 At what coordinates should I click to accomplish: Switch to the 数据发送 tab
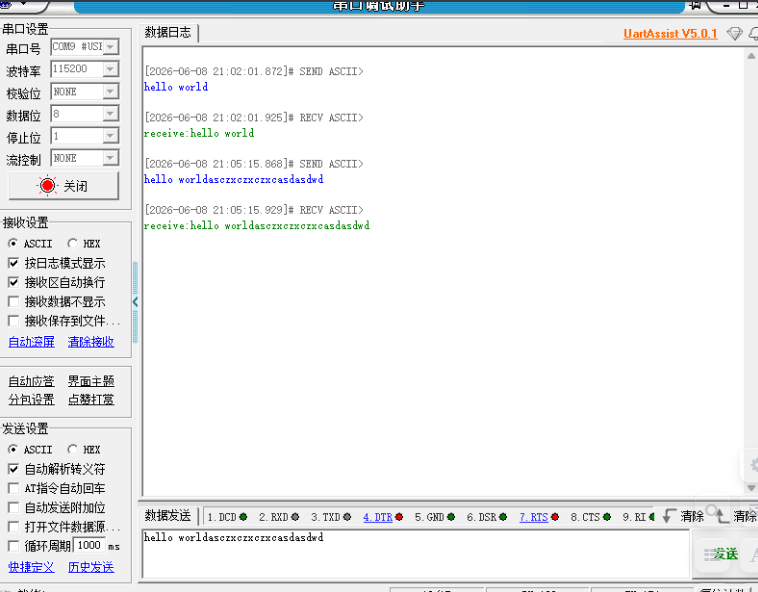(x=168, y=516)
